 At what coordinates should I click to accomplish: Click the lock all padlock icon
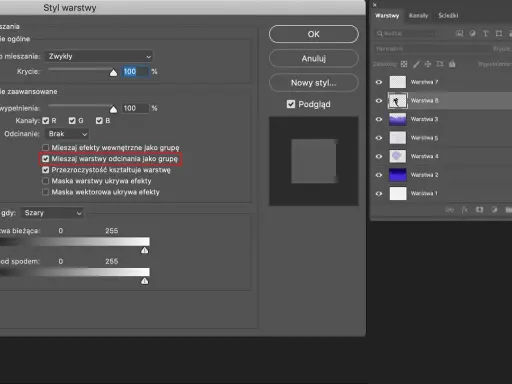coord(452,64)
